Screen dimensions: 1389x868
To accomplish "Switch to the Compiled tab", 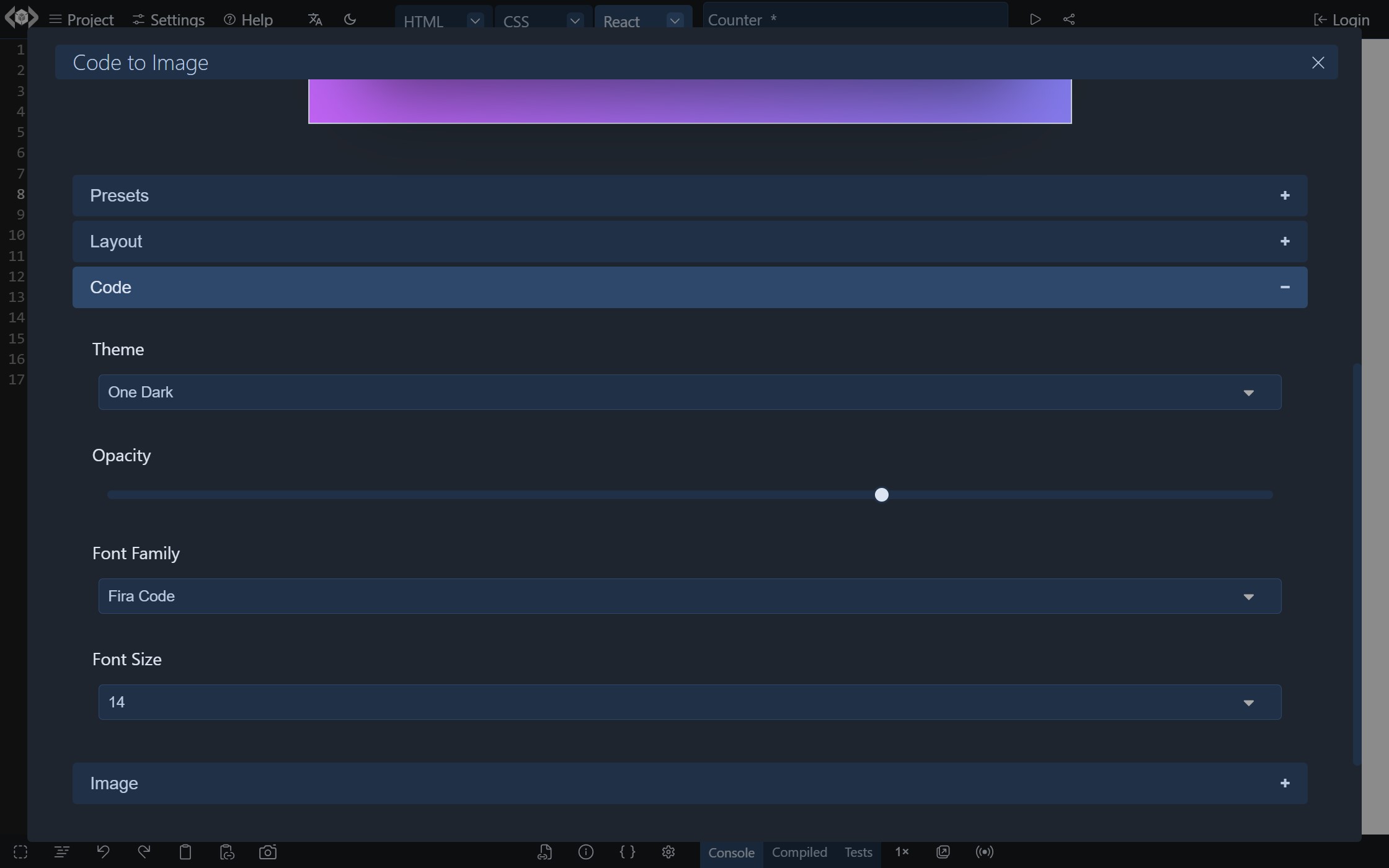I will tap(799, 852).
